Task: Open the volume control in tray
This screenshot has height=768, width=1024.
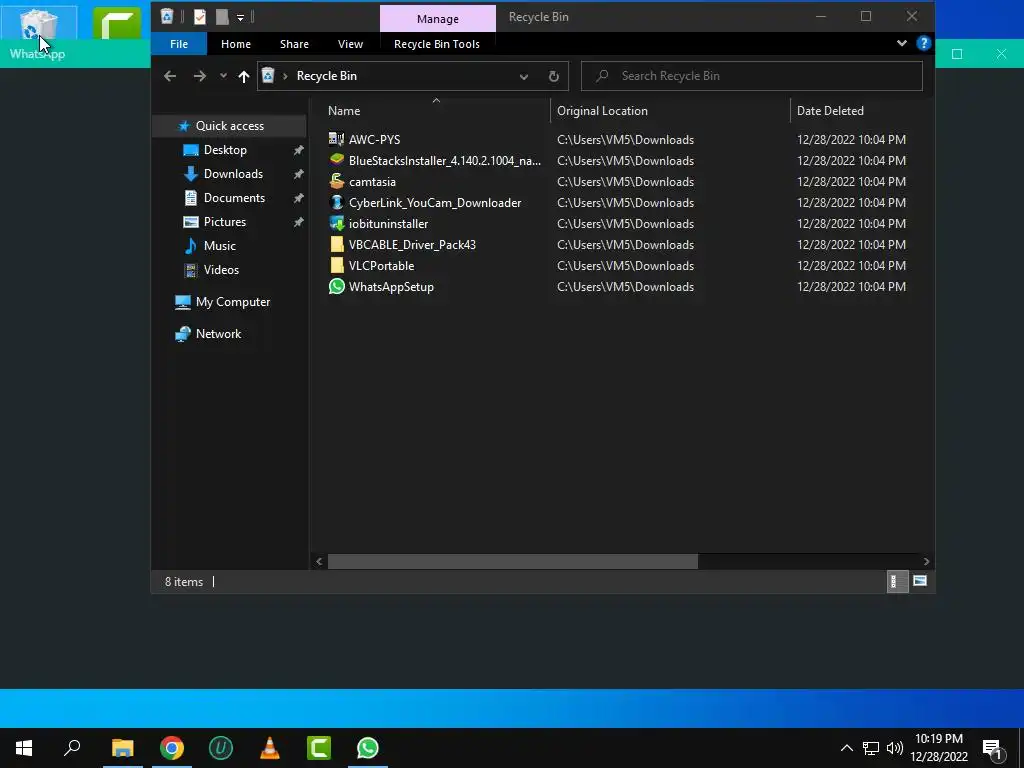Action: tap(895, 748)
